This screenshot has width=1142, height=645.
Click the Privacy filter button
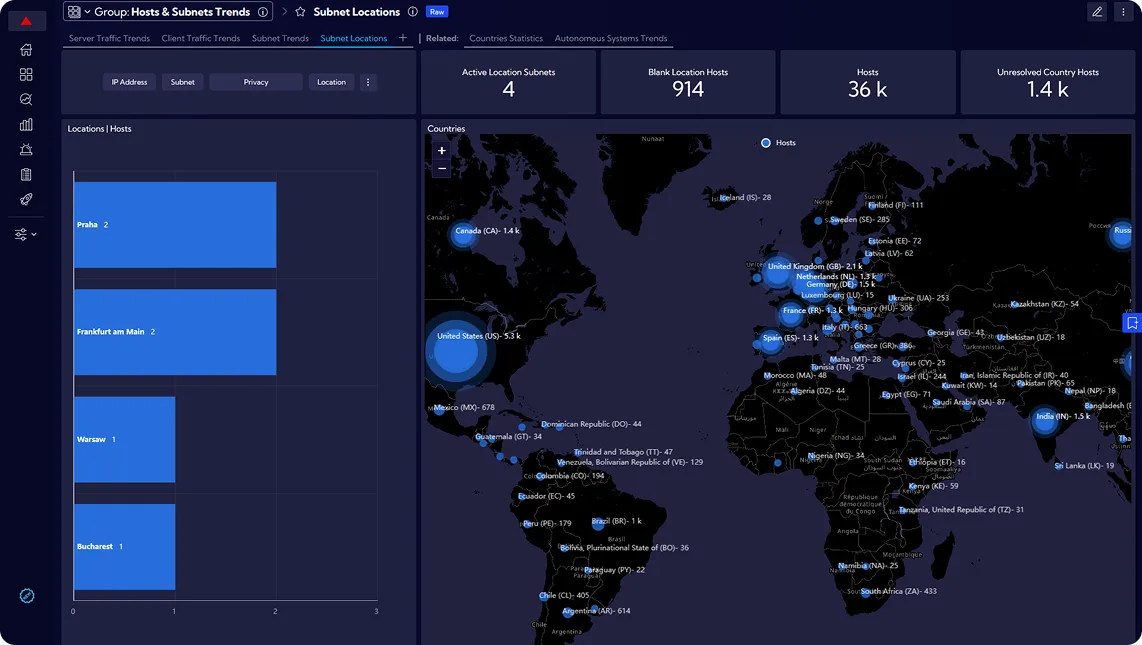pos(256,82)
